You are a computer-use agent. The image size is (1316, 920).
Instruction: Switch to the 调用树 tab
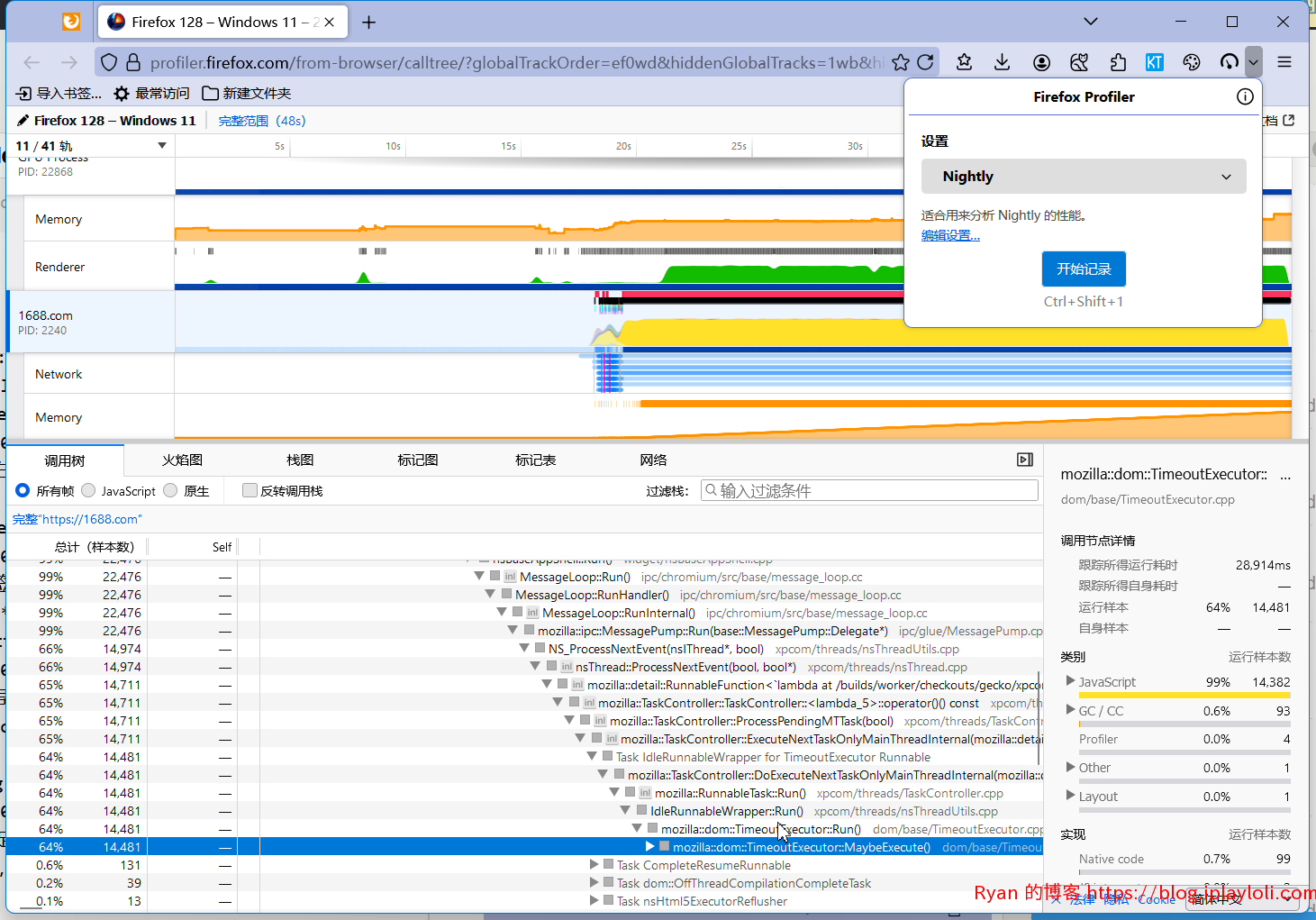65,460
